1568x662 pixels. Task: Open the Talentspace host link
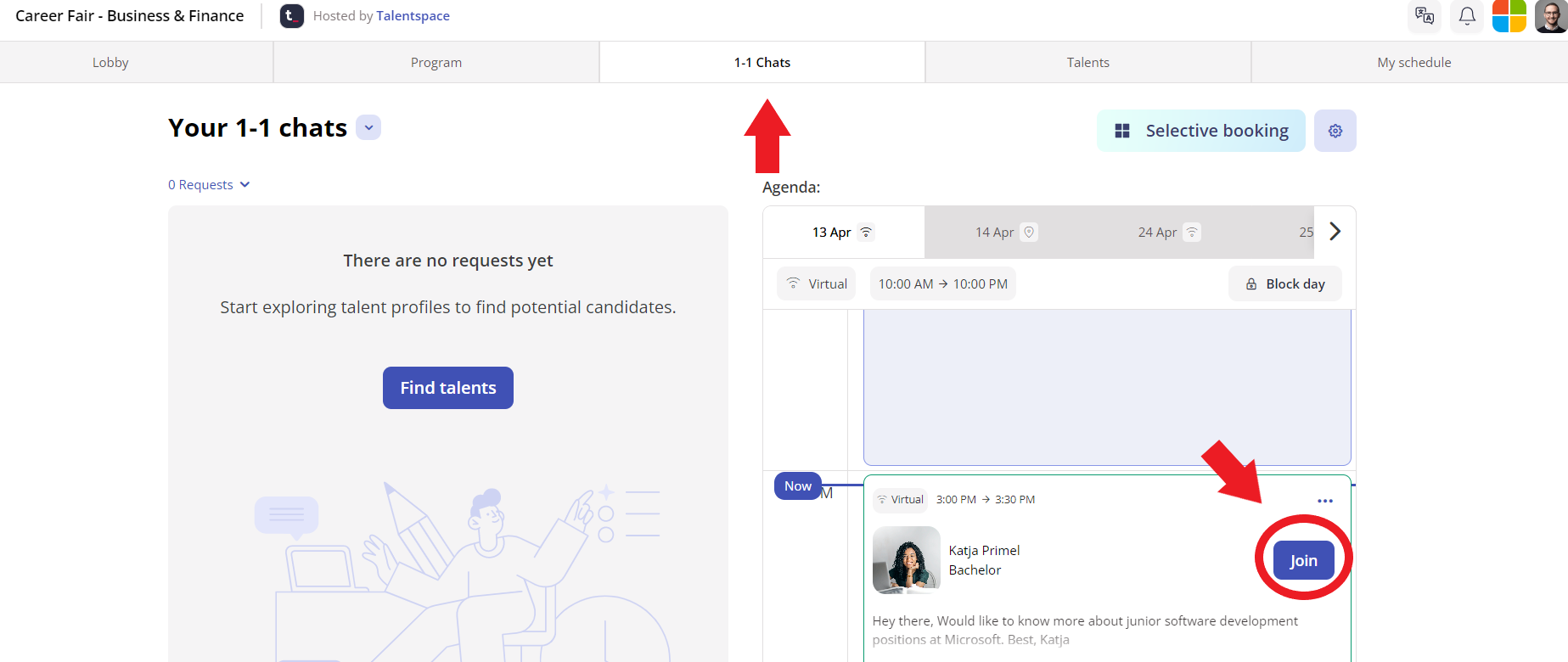[x=413, y=16]
